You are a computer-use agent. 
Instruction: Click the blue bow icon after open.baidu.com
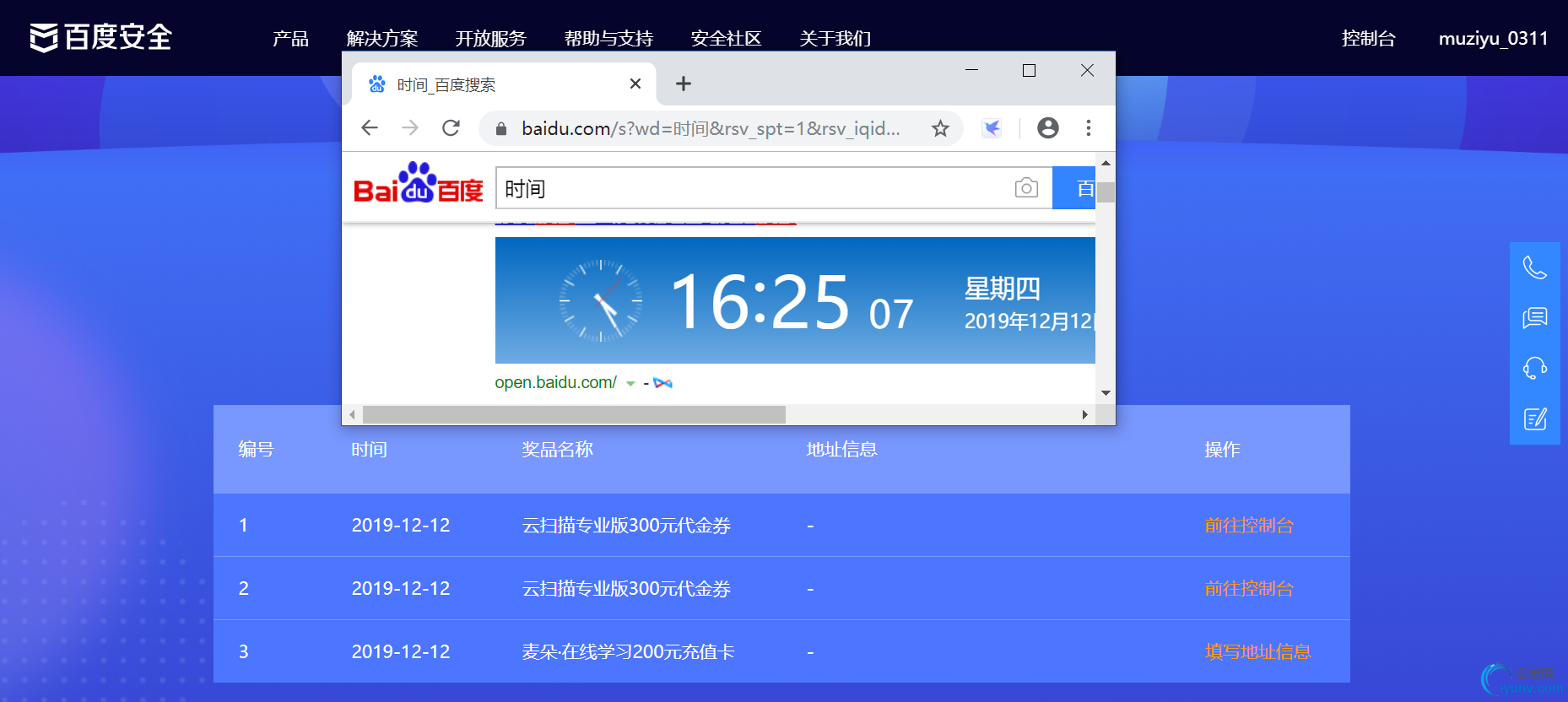click(x=663, y=383)
